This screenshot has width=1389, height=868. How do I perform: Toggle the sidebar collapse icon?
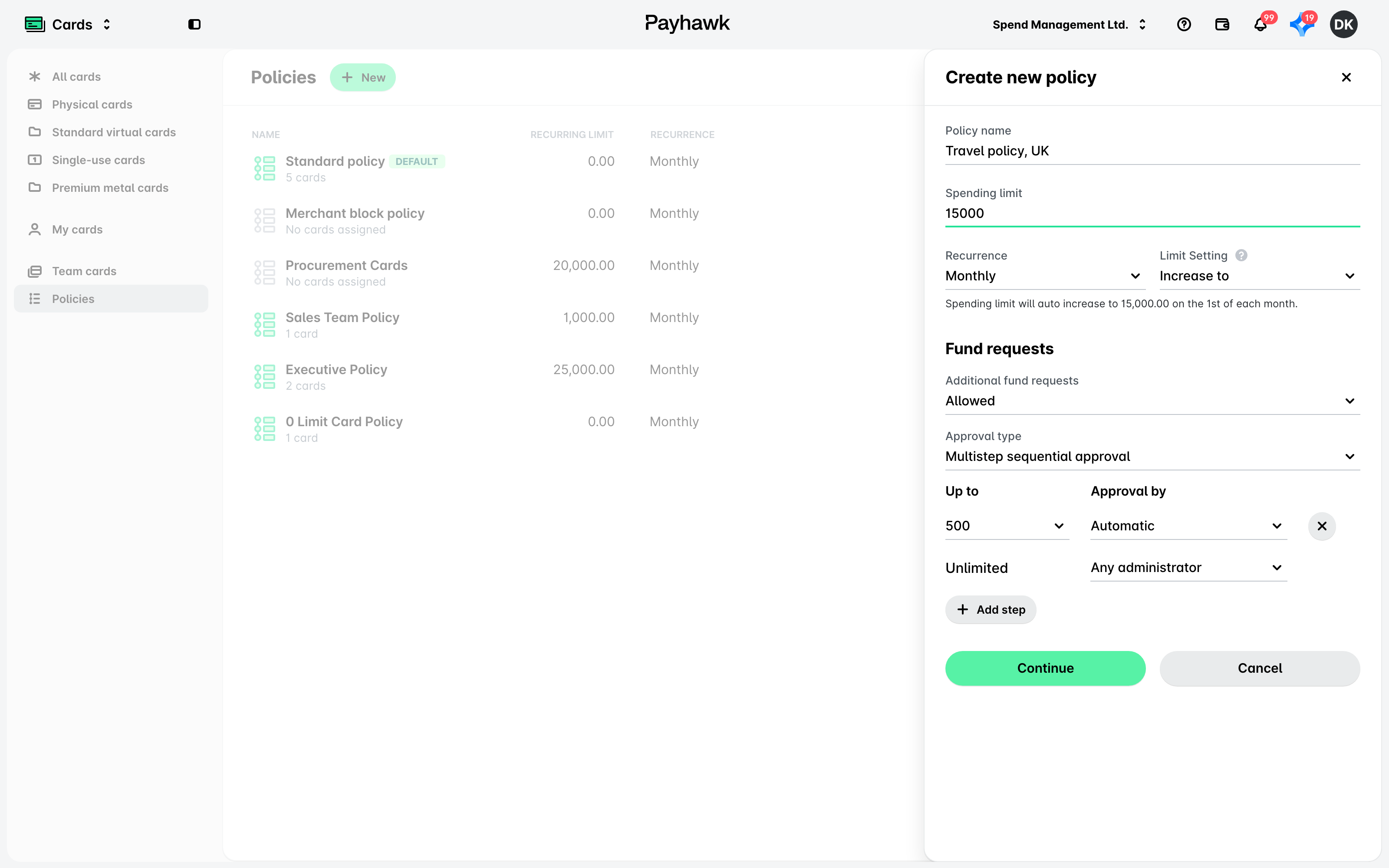point(194,24)
